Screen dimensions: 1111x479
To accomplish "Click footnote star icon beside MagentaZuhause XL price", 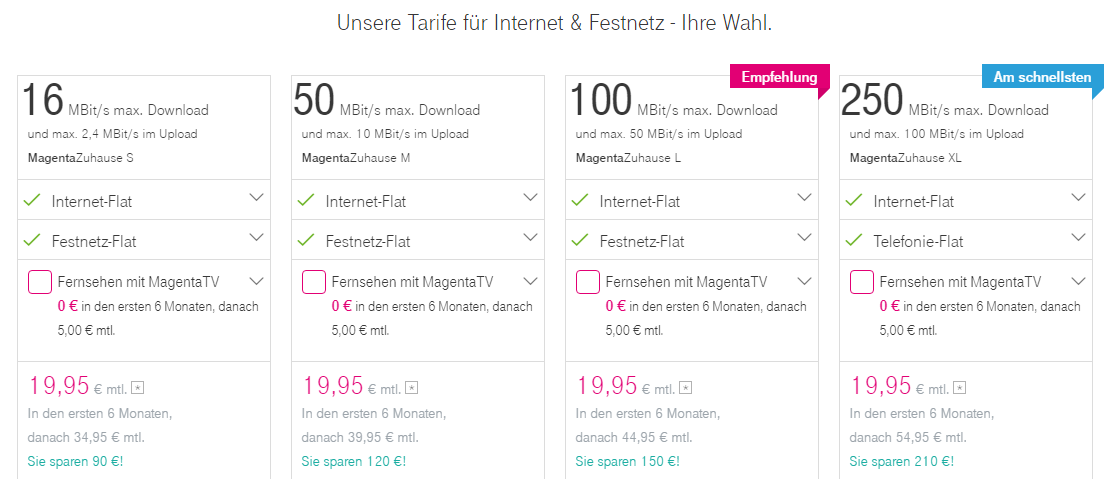I will pyautogui.click(x=960, y=388).
